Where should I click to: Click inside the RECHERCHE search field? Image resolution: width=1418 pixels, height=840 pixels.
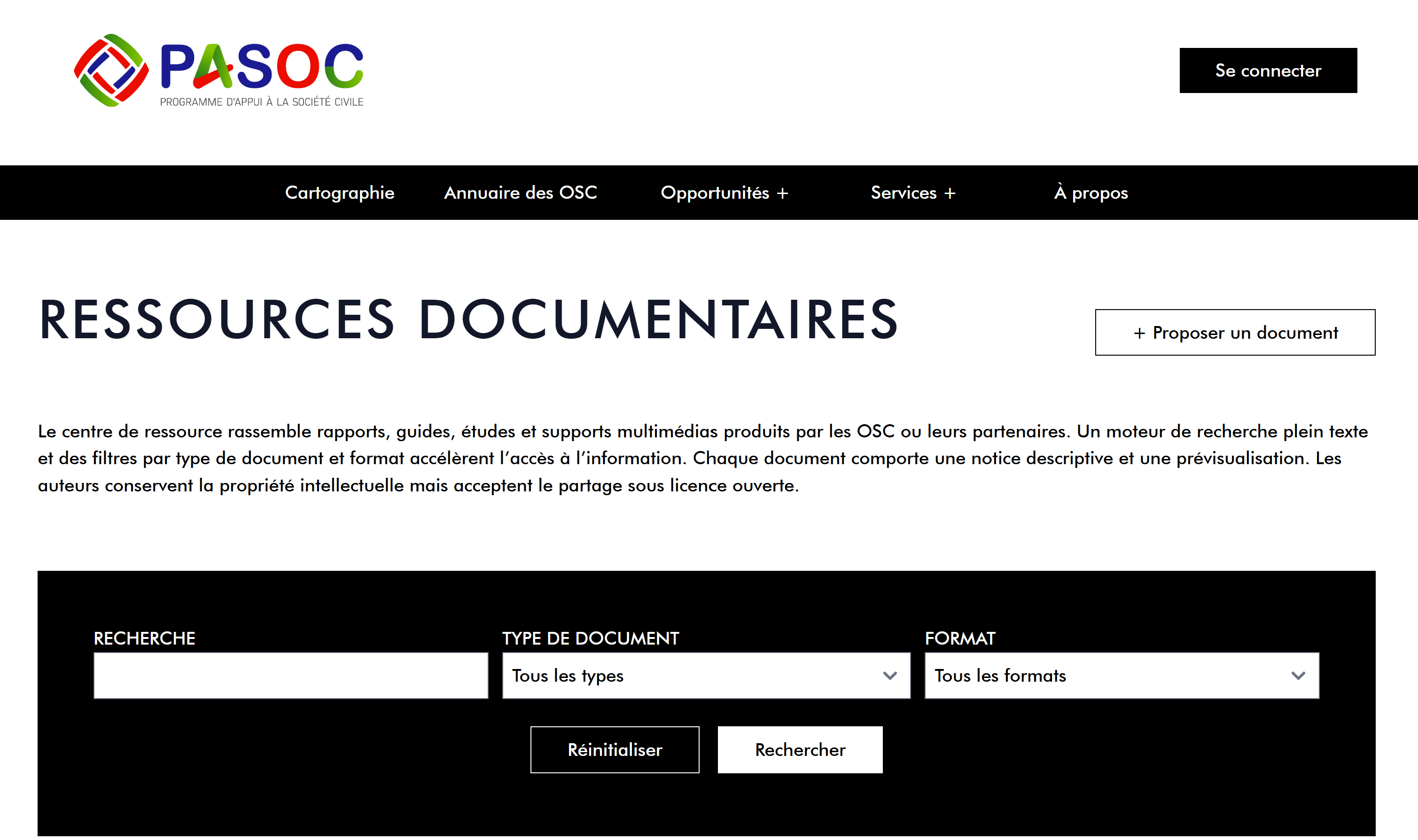[290, 675]
